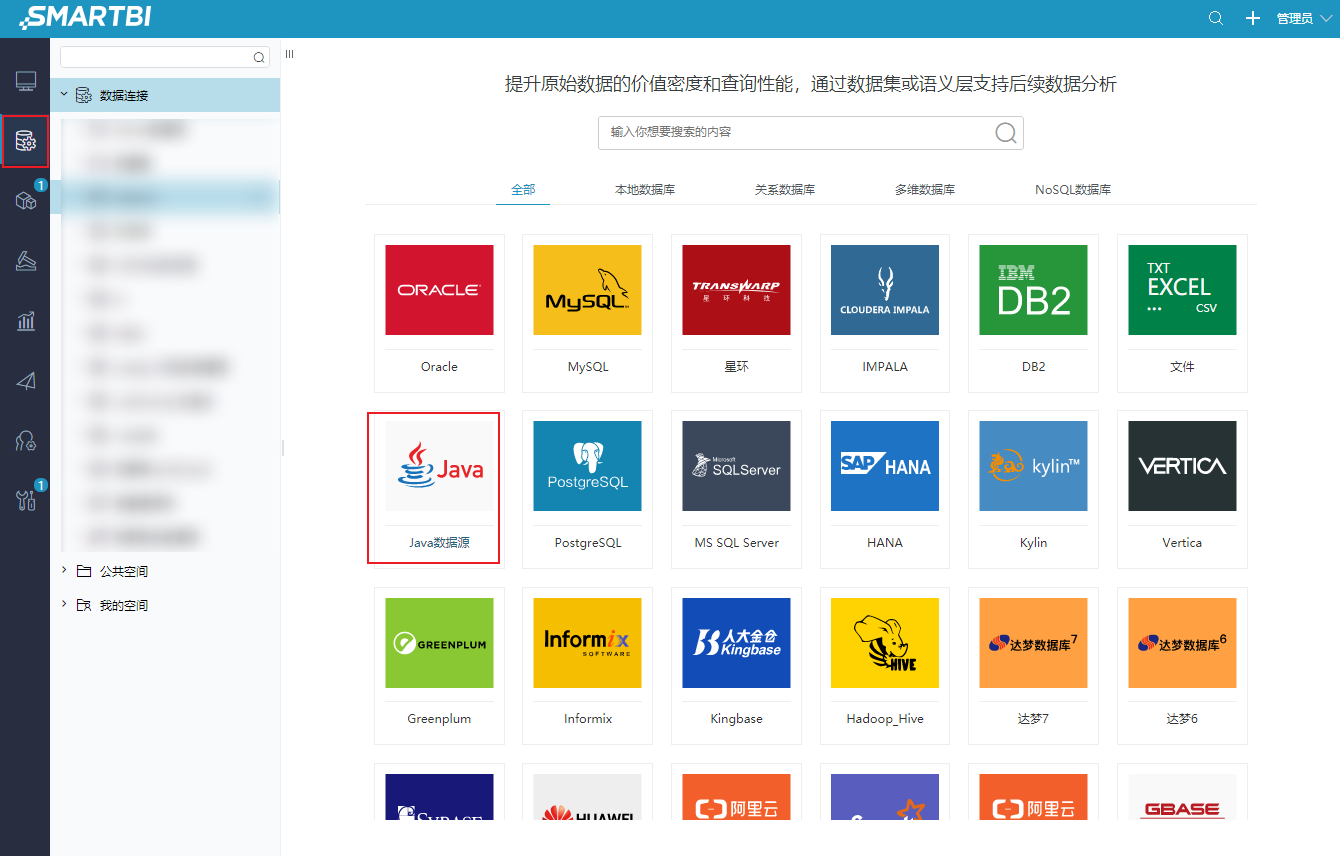Open the 管理员 user dropdown
Image resolution: width=1340 pixels, height=856 pixels.
coord(1302,19)
